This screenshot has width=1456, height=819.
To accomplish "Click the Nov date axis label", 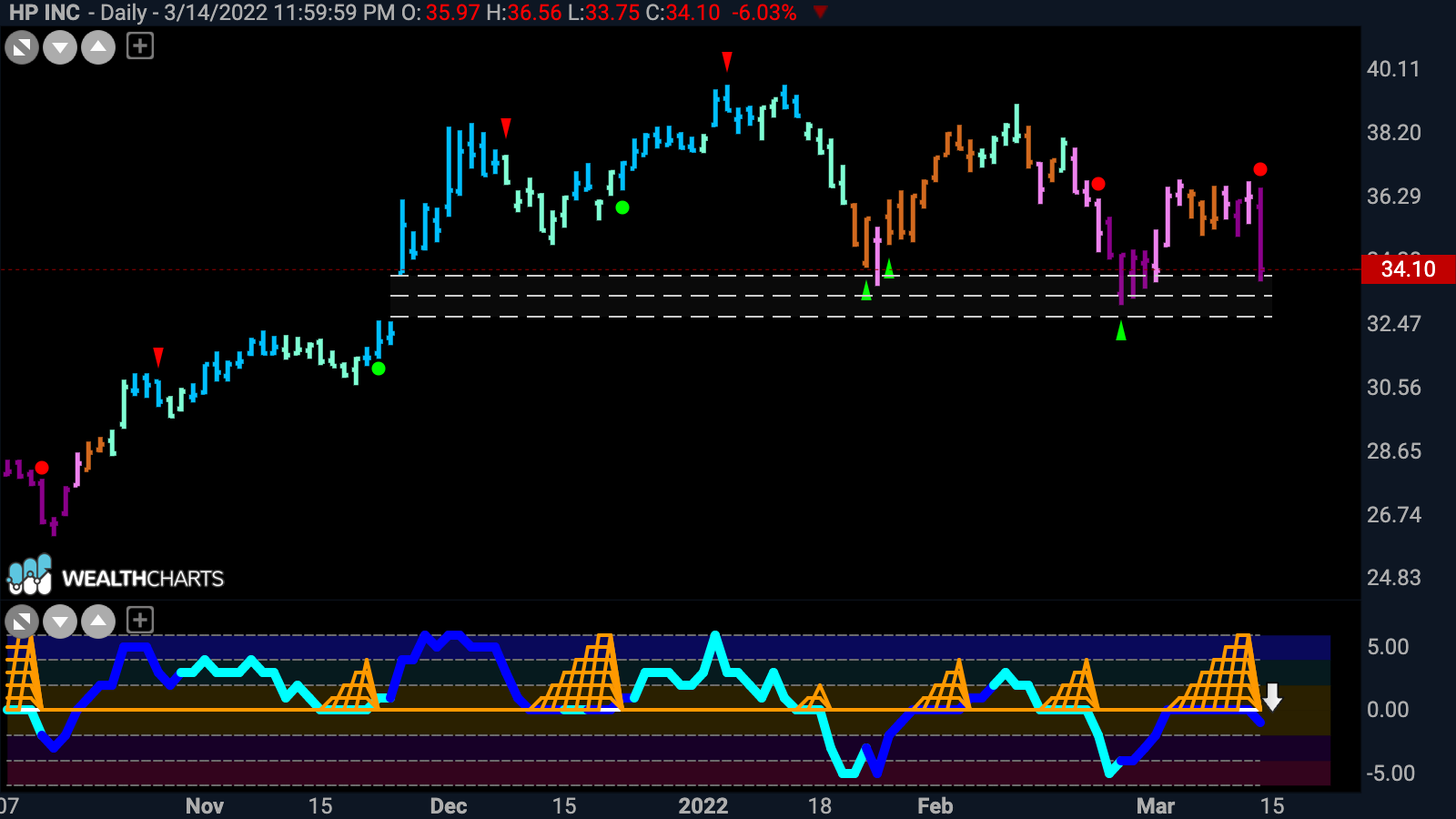I will (x=205, y=806).
